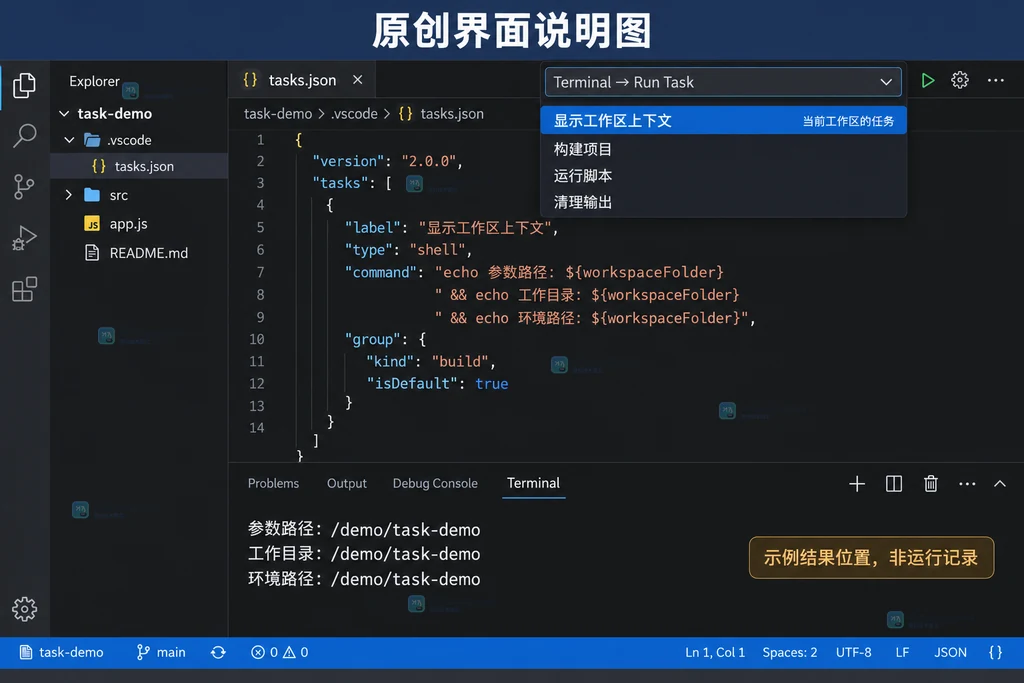Viewport: 1024px width, 683px height.
Task: Click .vscode in the breadcrumb
Action: (x=354, y=114)
